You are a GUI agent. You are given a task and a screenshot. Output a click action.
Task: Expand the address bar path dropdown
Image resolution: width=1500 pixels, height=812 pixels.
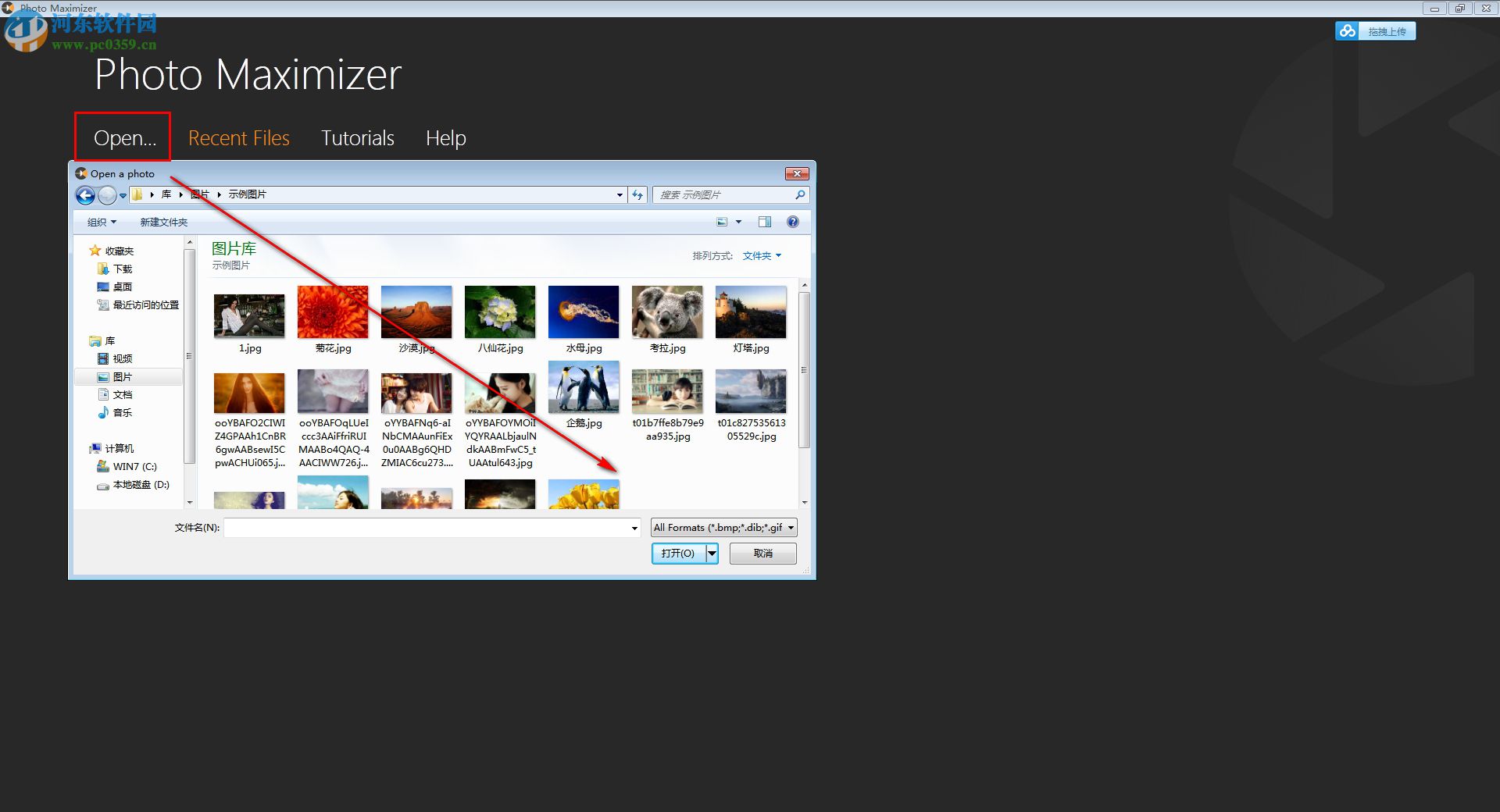(620, 195)
